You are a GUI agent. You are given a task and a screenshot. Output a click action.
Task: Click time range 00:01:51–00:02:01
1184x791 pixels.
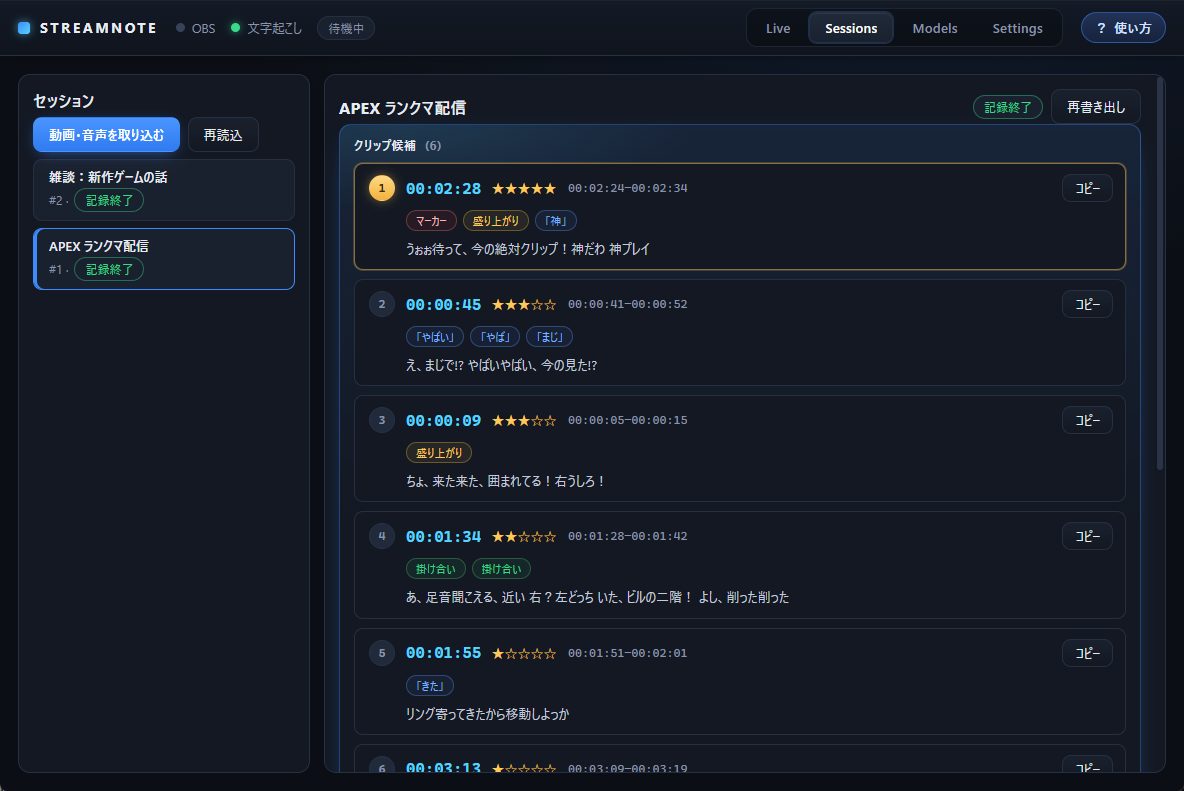point(627,653)
